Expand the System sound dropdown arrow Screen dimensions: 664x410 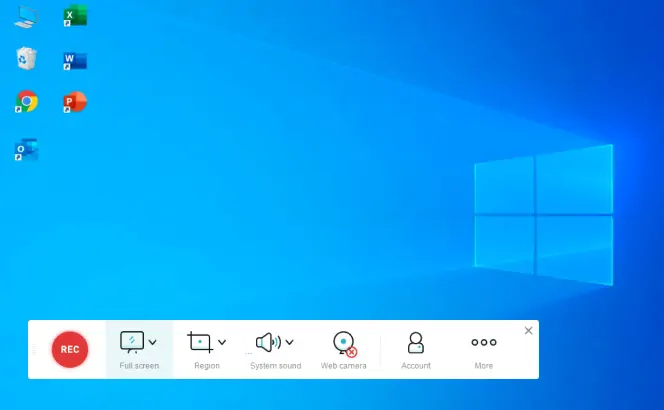pos(290,342)
